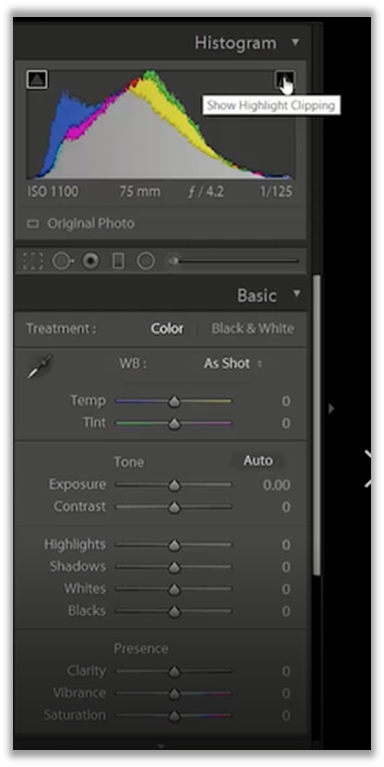Click the Original Photo icon
384x767 pixels.
(x=32, y=224)
